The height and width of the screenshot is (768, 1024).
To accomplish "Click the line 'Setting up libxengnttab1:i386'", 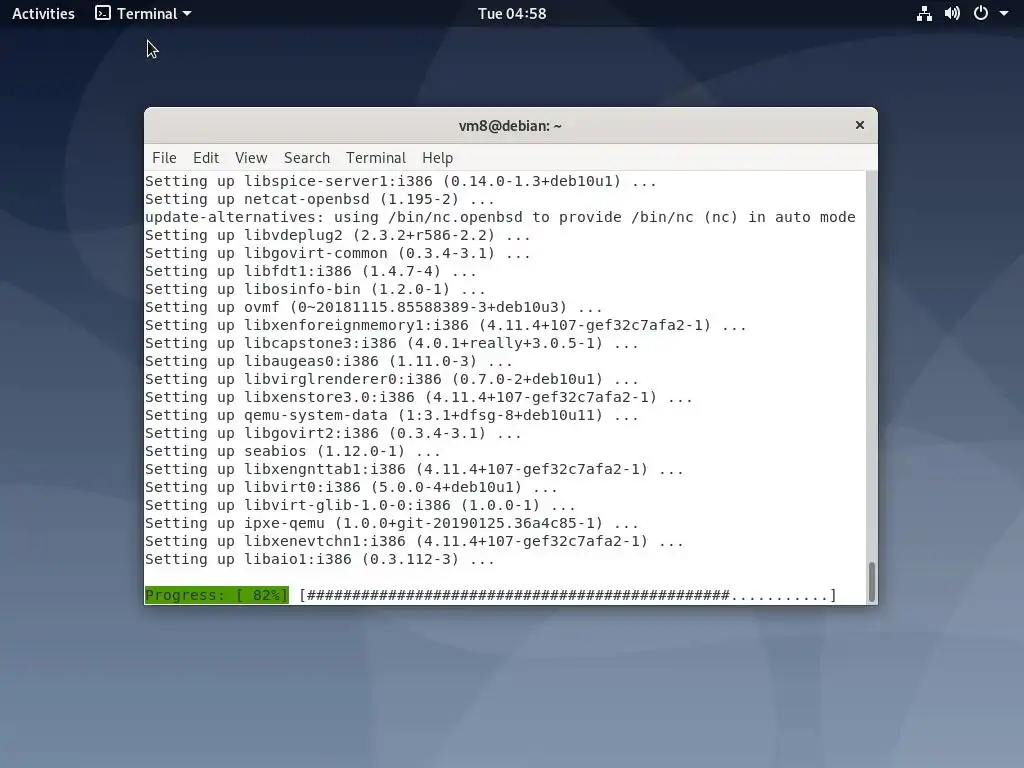I will 414,469.
